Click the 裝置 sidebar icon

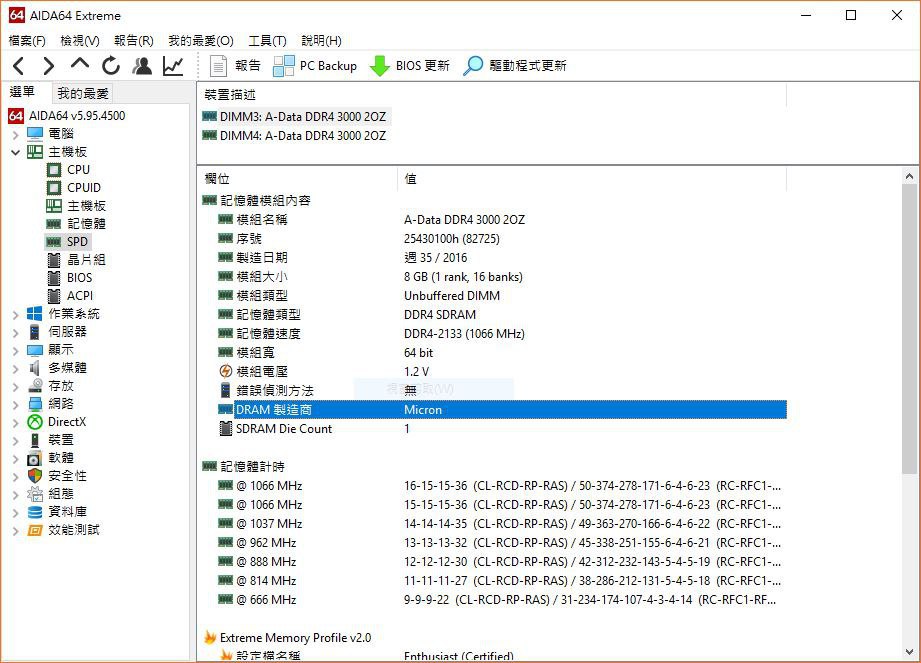(35, 440)
